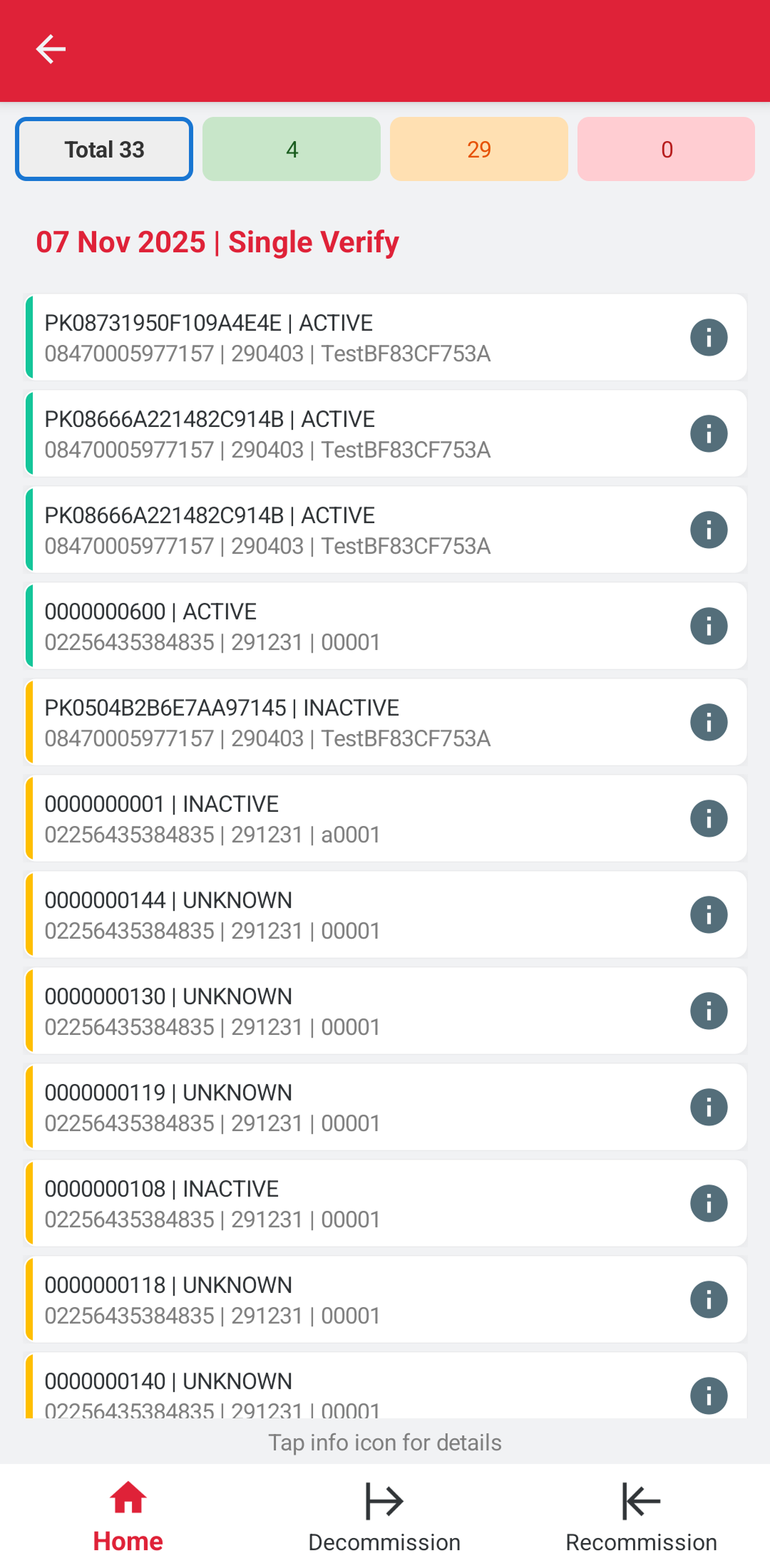This screenshot has width=770, height=1568.
Task: Tap the back arrow in header
Action: point(51,49)
